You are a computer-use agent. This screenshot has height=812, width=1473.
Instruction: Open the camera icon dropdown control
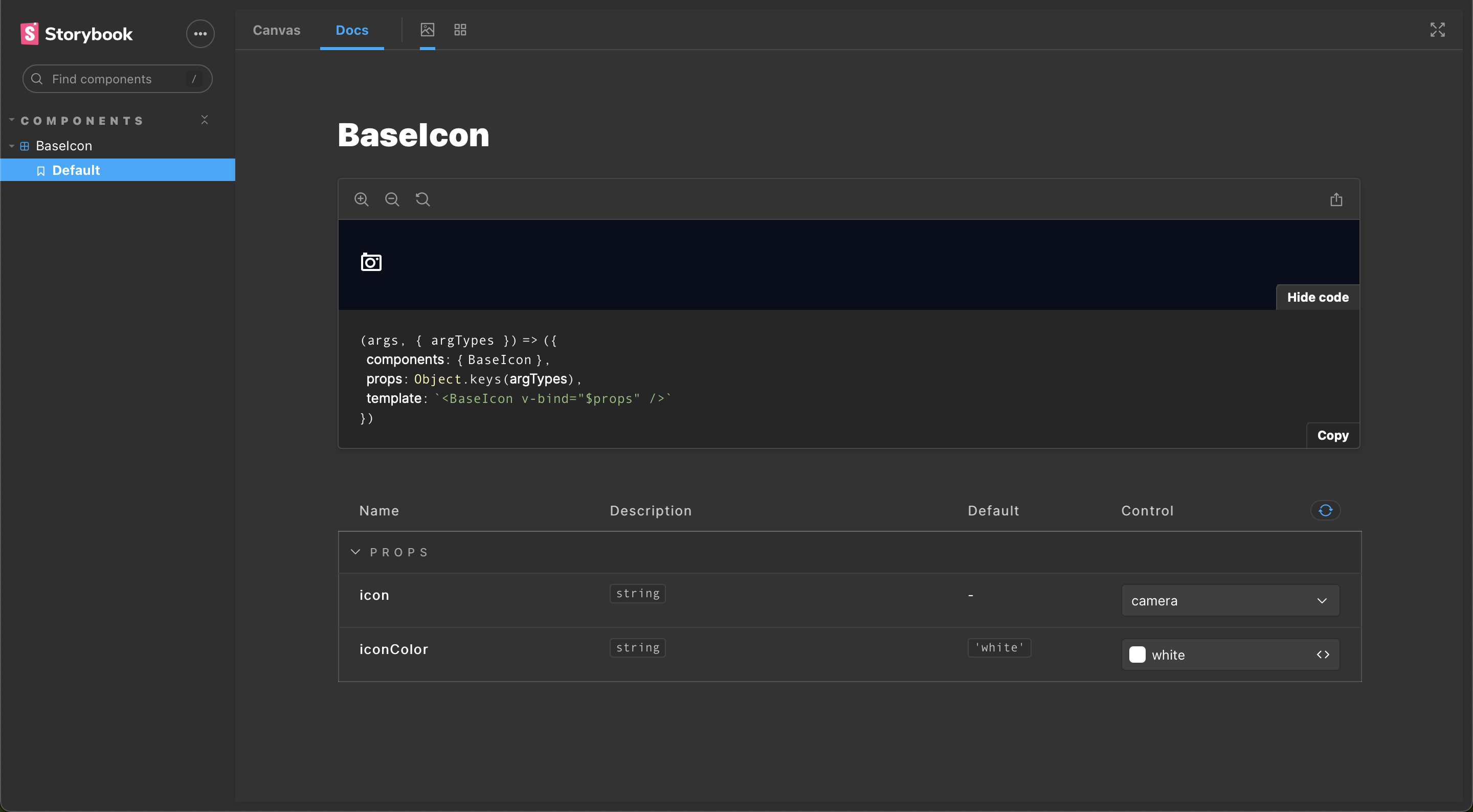pyautogui.click(x=1230, y=600)
